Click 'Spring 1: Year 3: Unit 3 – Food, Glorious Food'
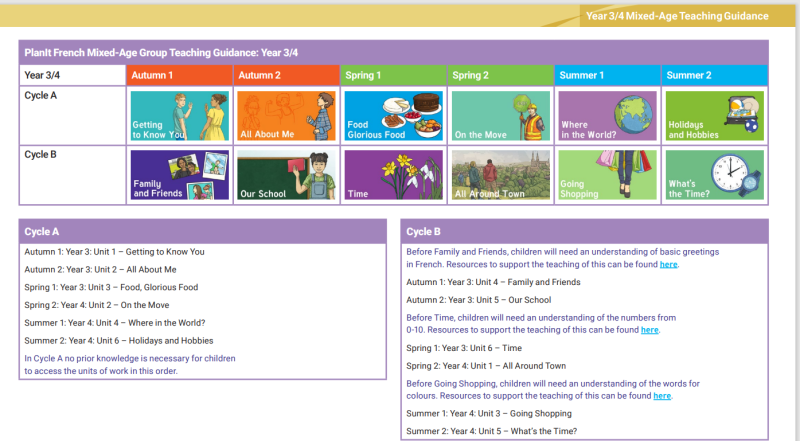Viewport: 800px width, 441px height. tap(111, 287)
